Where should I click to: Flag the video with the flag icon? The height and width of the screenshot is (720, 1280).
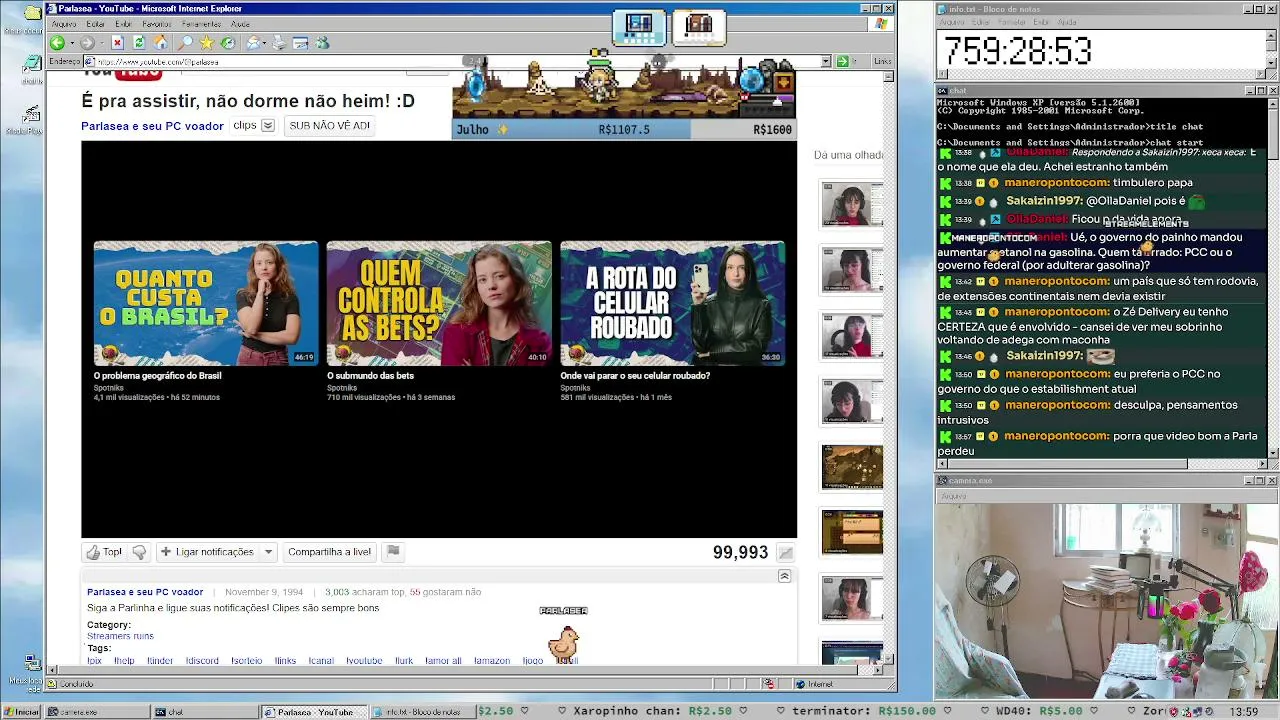tap(393, 551)
